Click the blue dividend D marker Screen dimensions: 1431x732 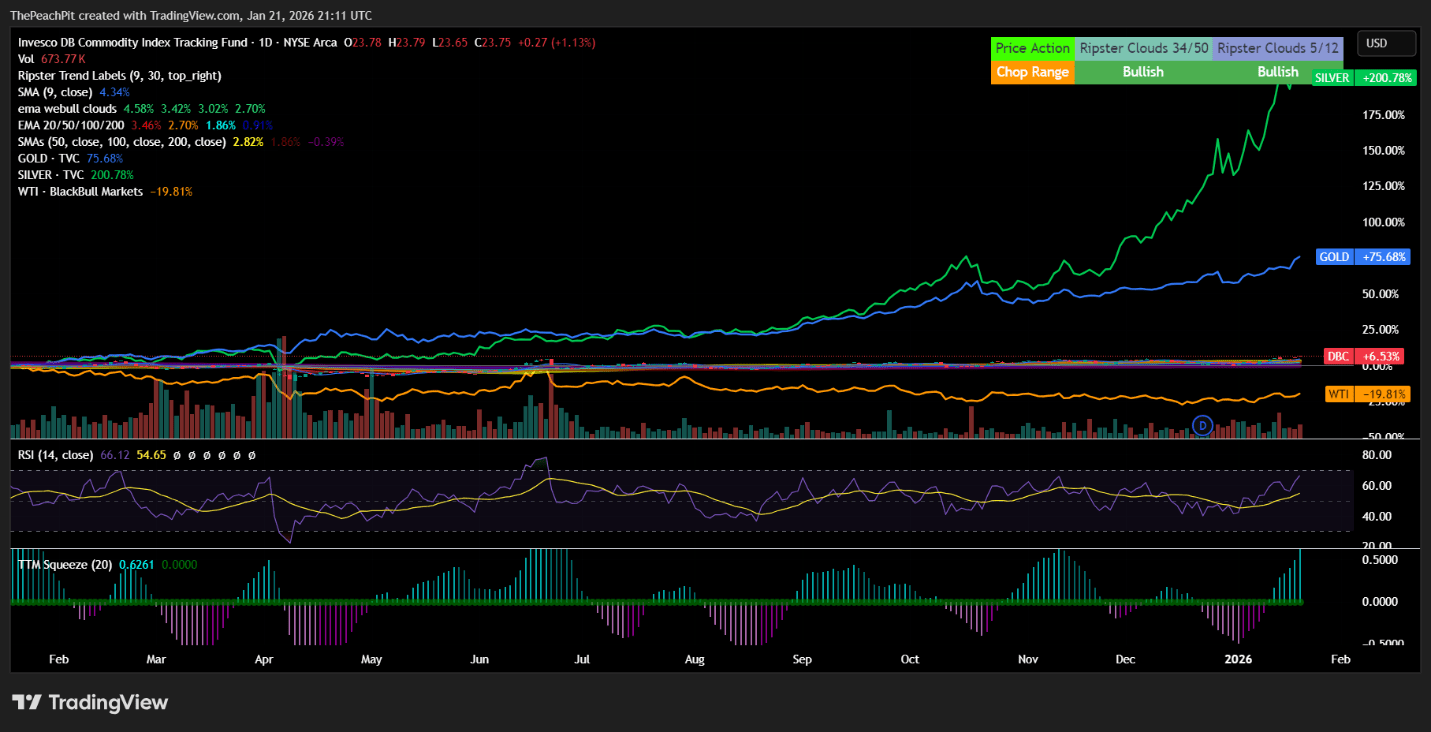pos(1203,425)
